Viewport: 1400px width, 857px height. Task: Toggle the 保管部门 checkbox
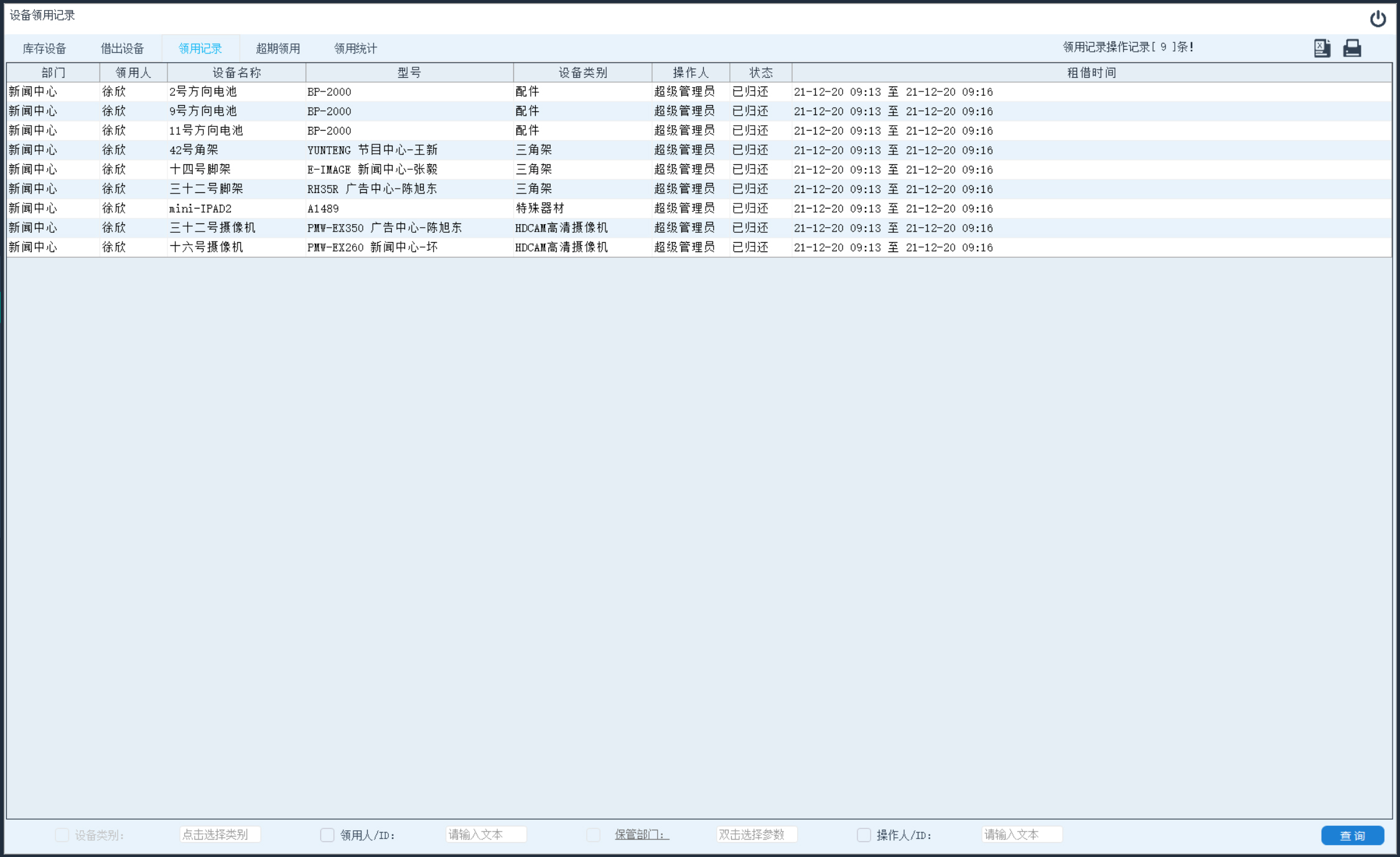click(x=593, y=835)
